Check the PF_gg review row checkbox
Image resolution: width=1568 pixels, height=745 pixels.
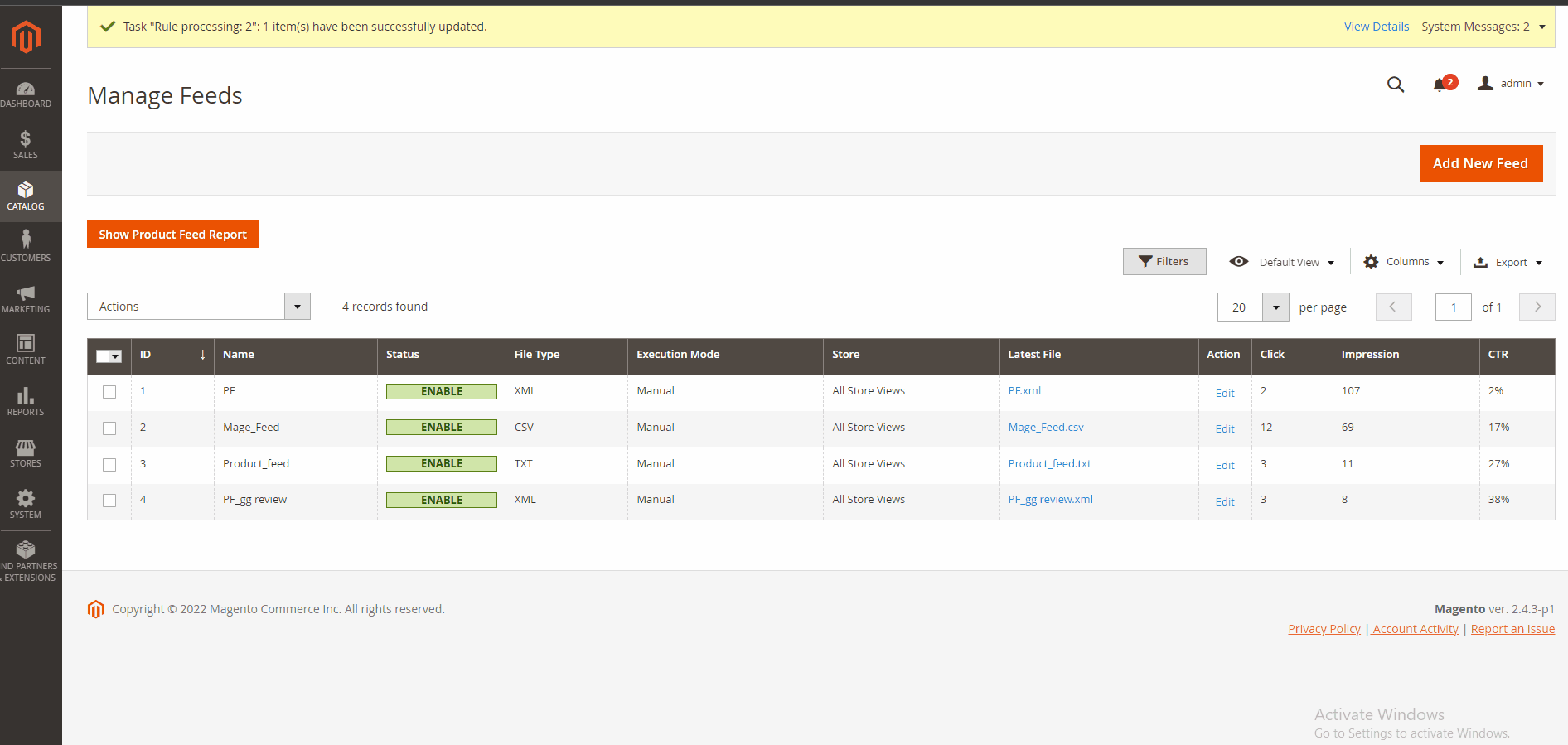[x=109, y=501]
